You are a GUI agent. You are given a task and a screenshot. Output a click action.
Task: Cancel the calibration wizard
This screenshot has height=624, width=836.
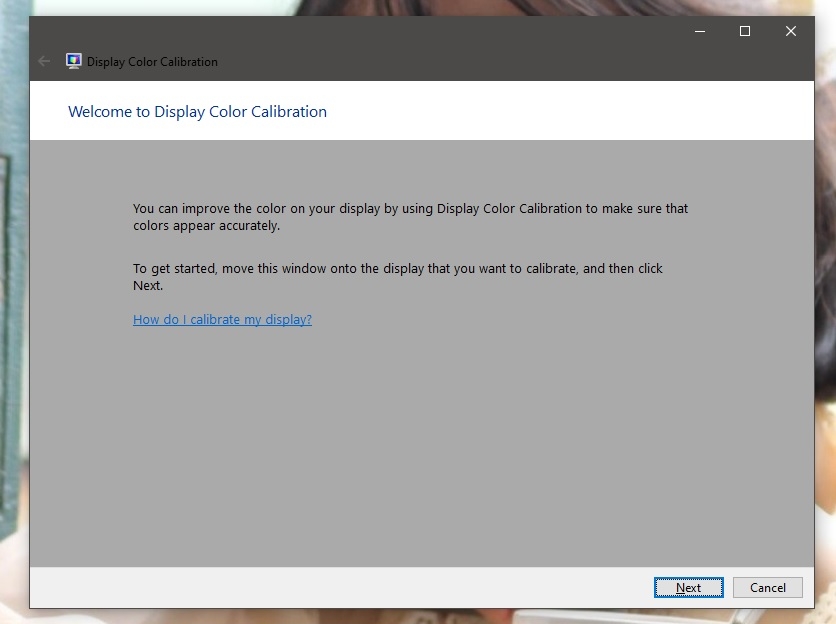[x=767, y=587]
